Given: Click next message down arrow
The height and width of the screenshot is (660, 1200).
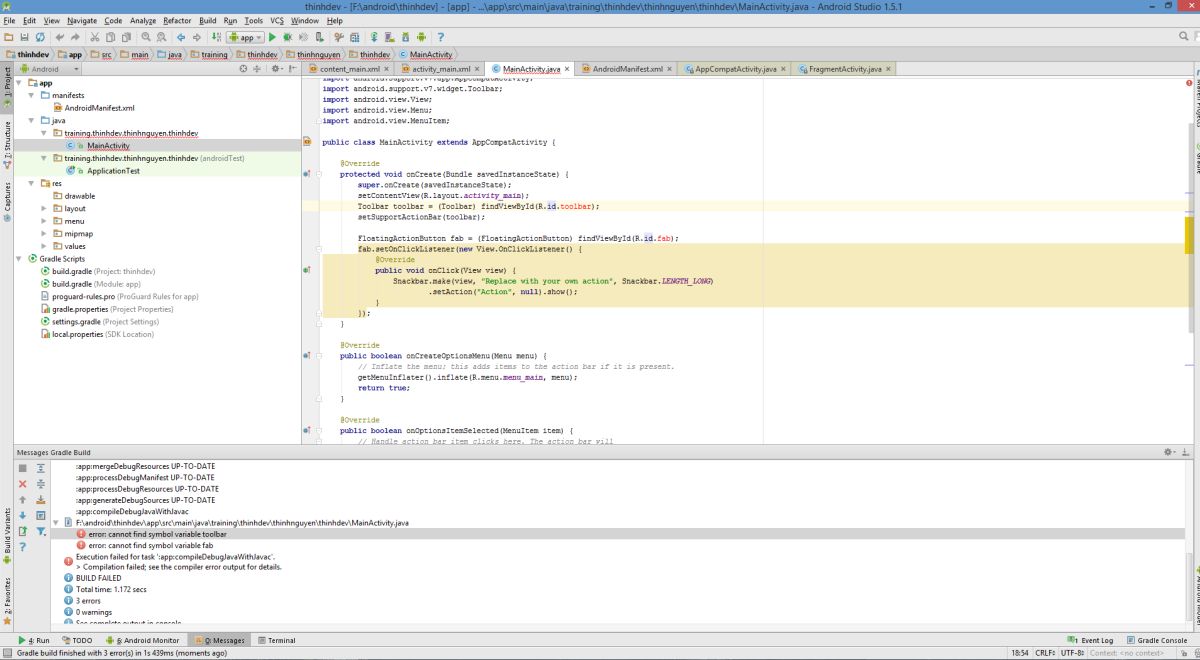Looking at the screenshot, I should (23, 516).
